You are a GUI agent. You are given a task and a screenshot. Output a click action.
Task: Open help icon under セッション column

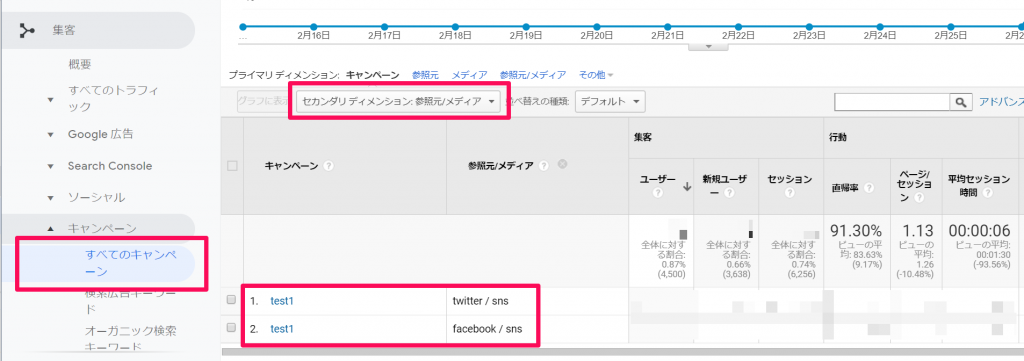click(790, 193)
